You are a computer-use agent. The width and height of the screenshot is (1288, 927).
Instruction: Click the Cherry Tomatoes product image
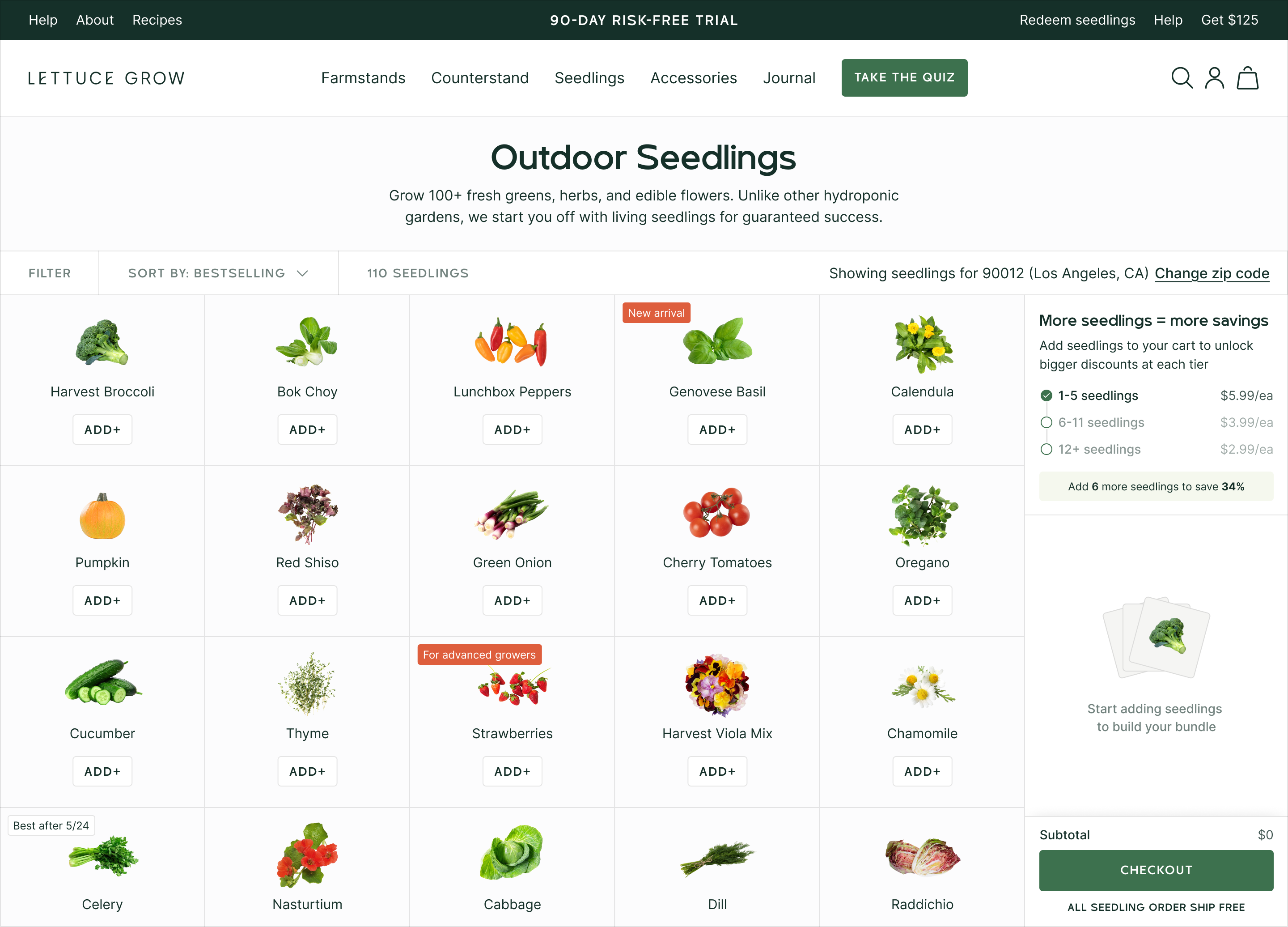[x=717, y=512]
